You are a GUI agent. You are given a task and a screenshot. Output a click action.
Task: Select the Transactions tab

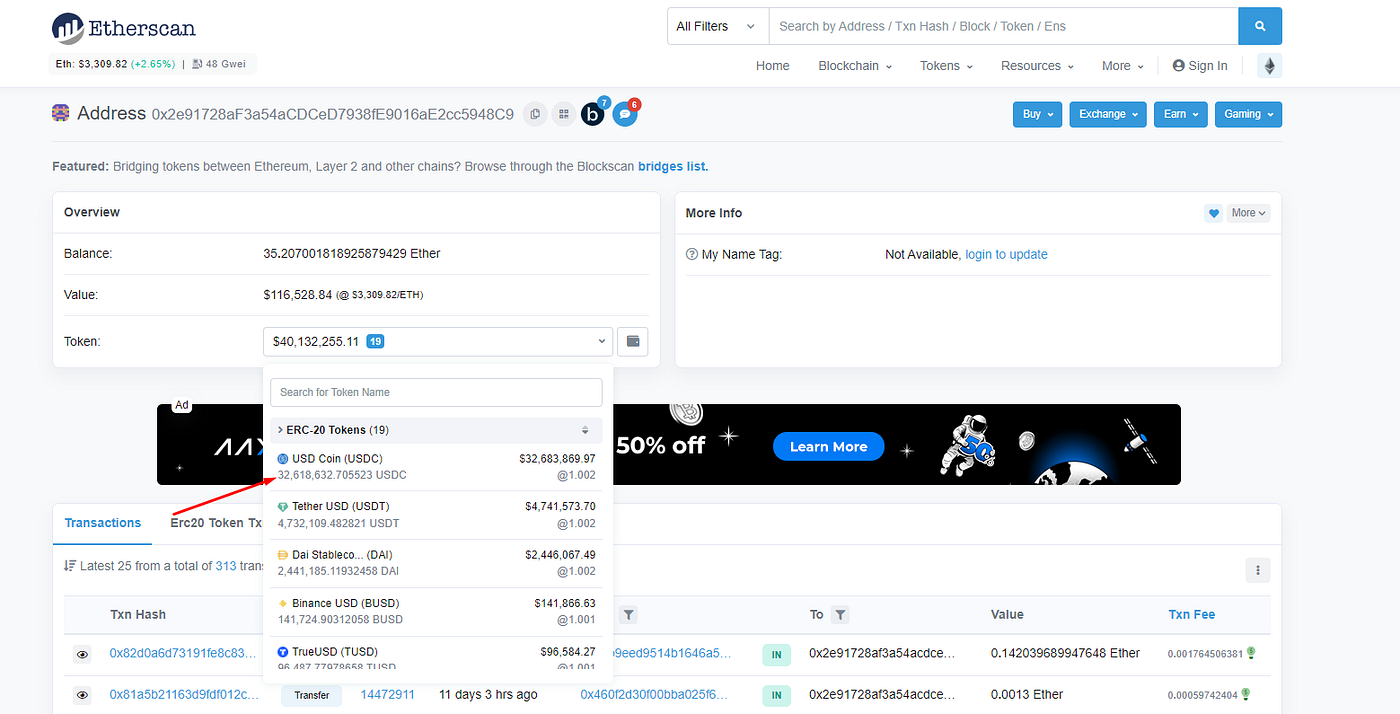pos(103,523)
